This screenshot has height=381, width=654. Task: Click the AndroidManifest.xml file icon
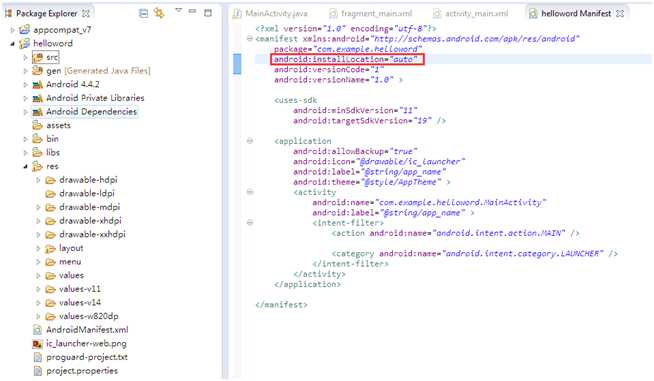point(38,330)
